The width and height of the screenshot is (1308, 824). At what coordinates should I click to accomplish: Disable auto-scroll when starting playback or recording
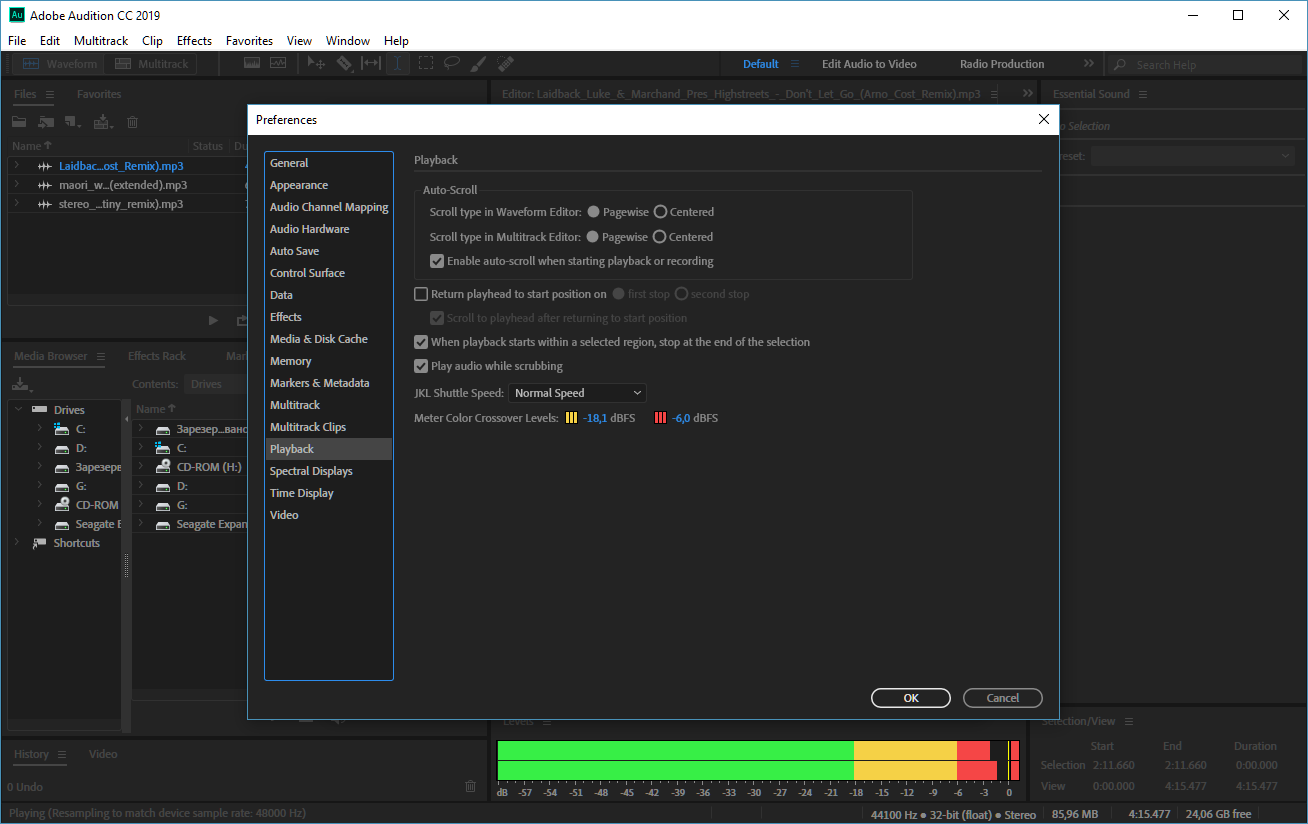point(437,261)
